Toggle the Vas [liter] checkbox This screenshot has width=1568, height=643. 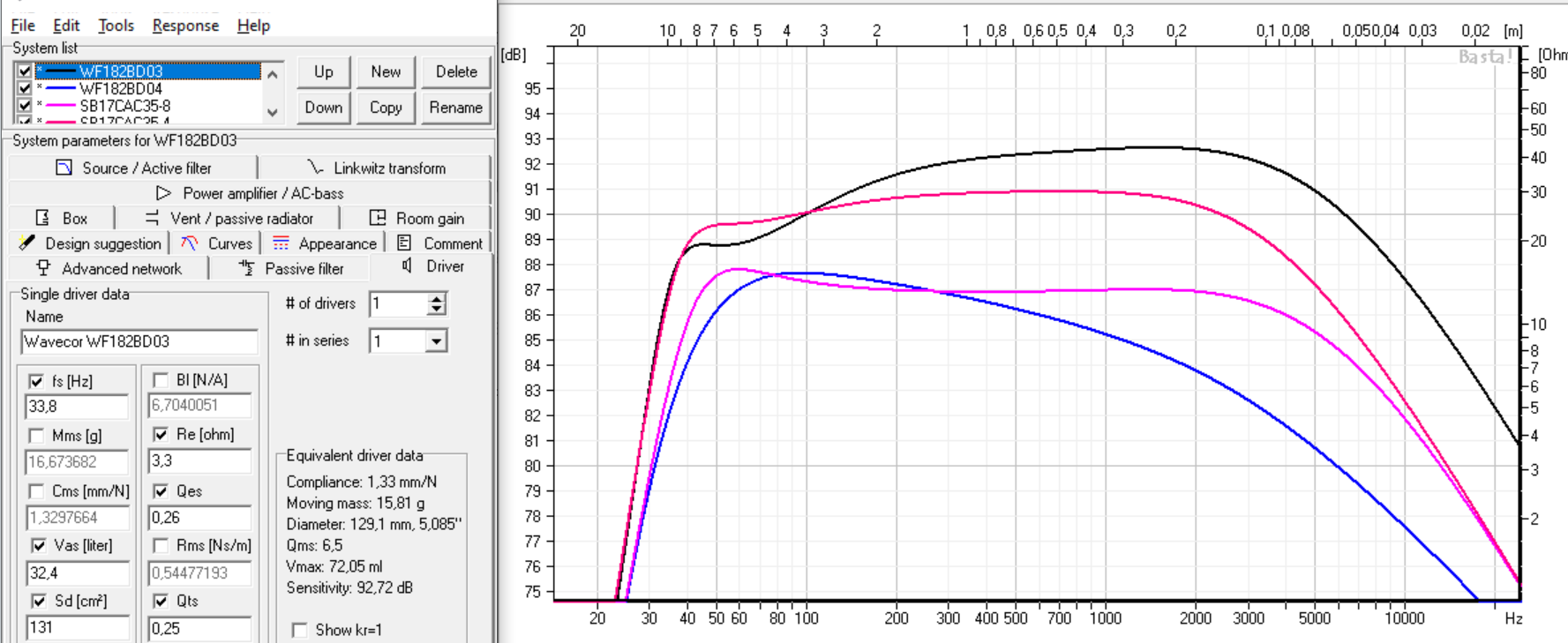39,546
